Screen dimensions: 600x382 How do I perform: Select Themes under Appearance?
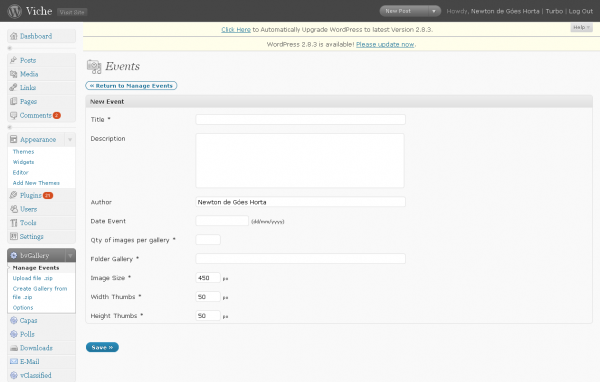(23, 152)
